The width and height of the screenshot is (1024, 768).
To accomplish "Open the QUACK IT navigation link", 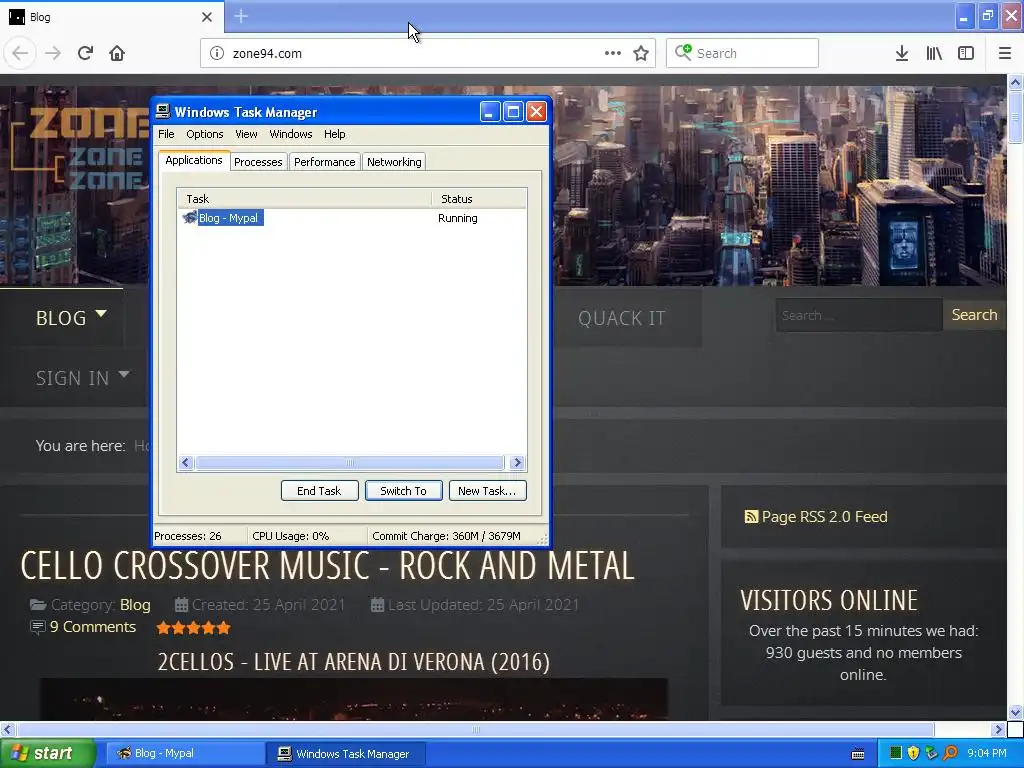I will coord(622,318).
